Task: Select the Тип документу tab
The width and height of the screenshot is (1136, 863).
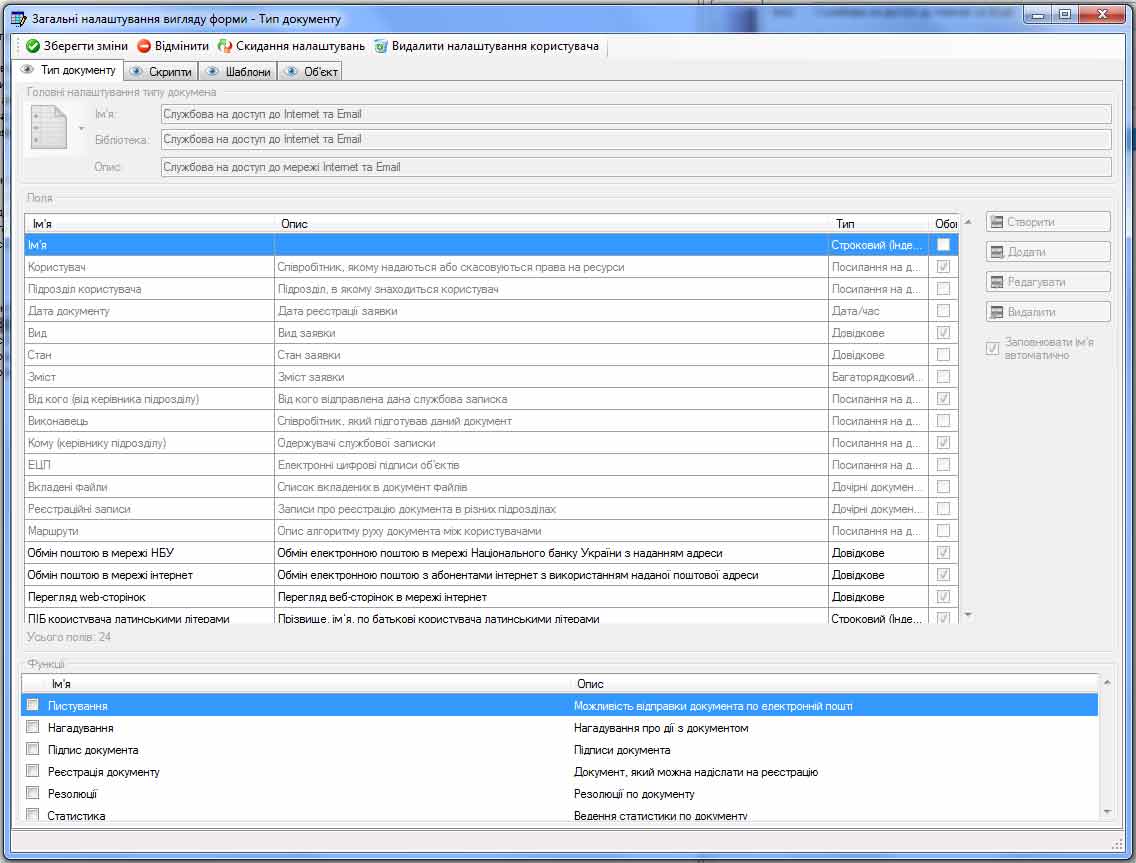Action: [68, 70]
